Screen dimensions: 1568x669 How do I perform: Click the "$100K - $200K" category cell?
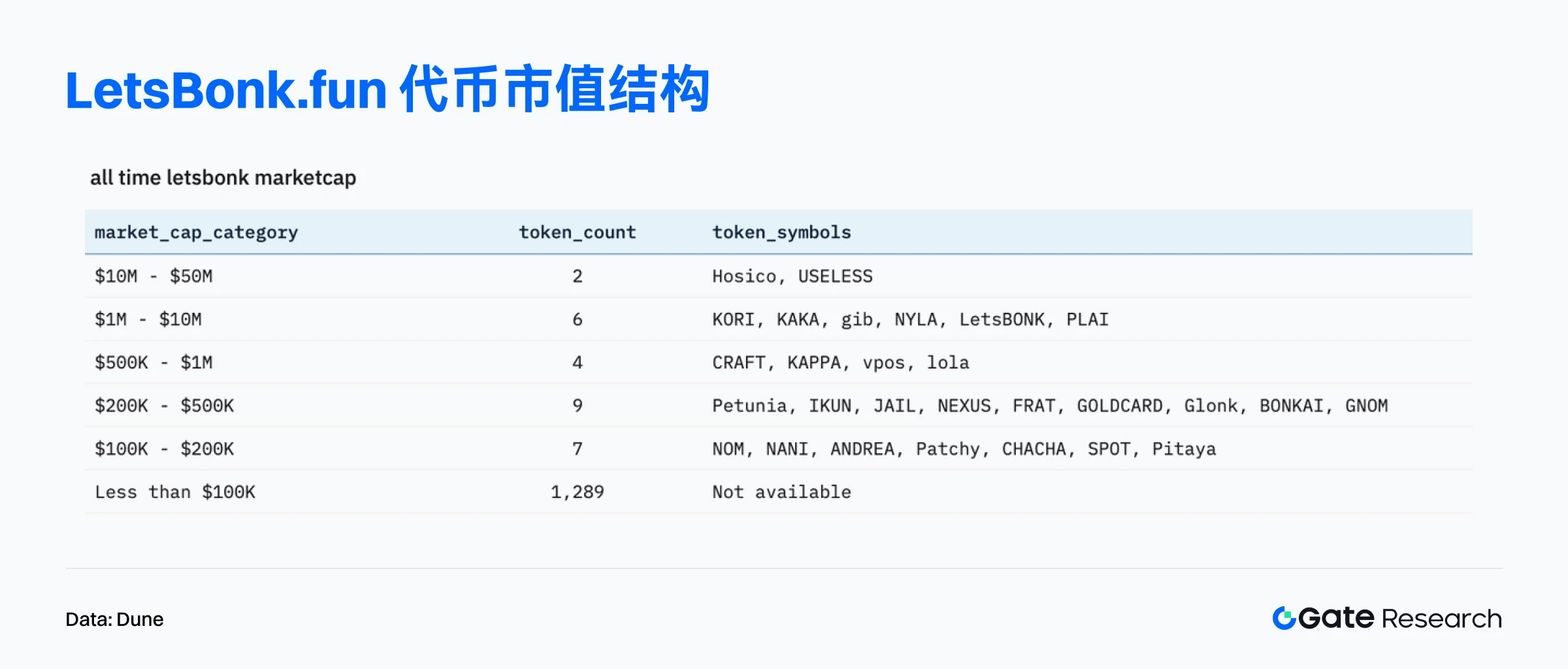tap(165, 449)
